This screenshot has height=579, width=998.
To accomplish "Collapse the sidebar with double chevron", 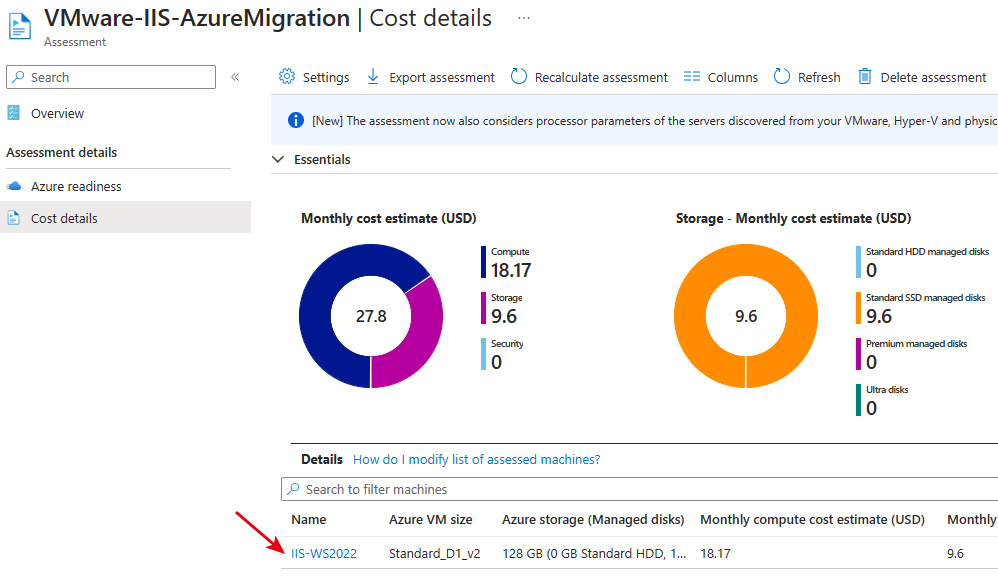I will 235,77.
